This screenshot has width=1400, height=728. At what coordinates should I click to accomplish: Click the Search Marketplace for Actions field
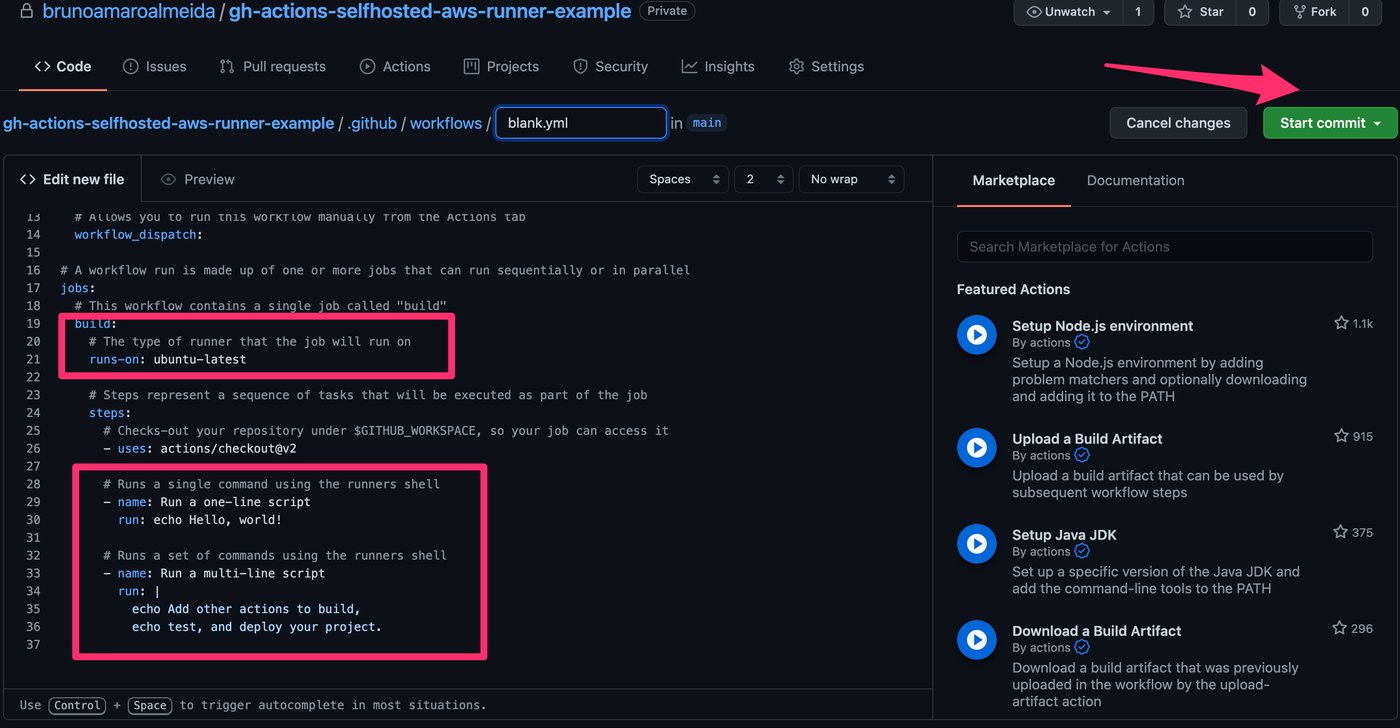[x=1164, y=246]
